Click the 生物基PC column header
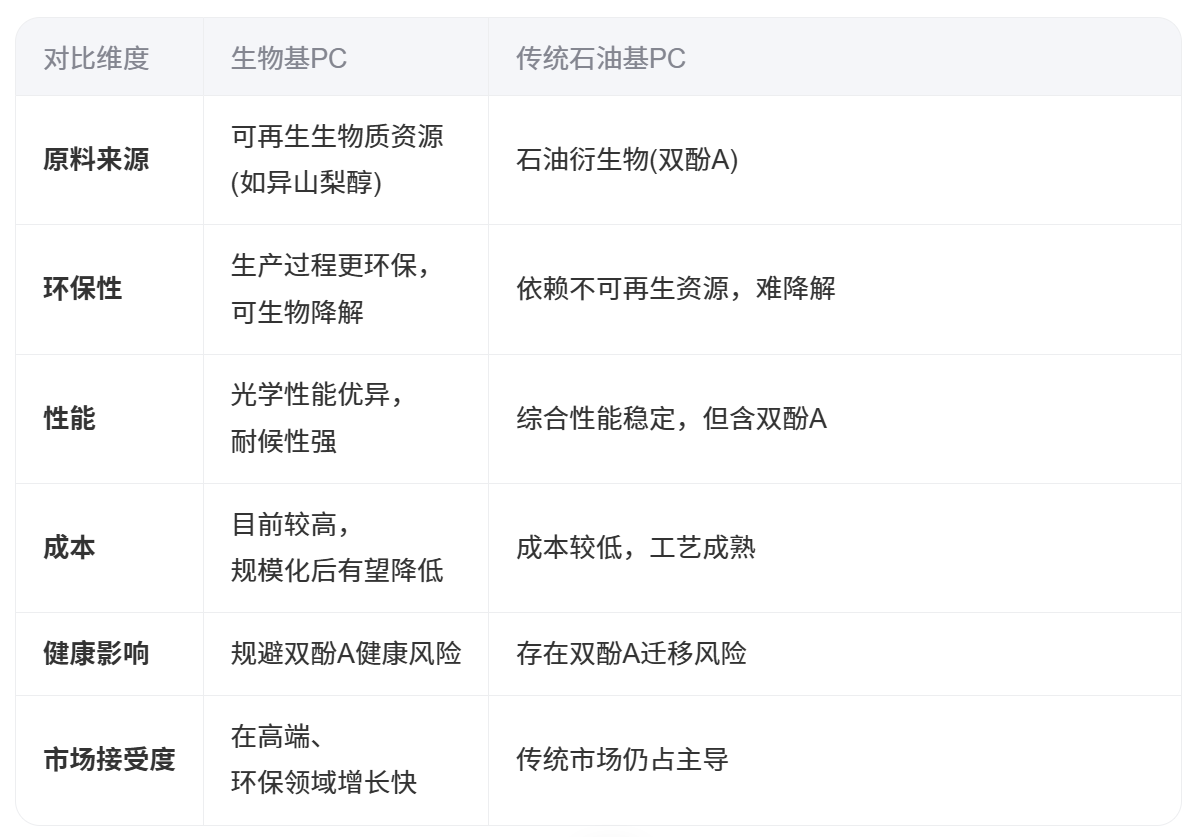1193x837 pixels. (289, 58)
